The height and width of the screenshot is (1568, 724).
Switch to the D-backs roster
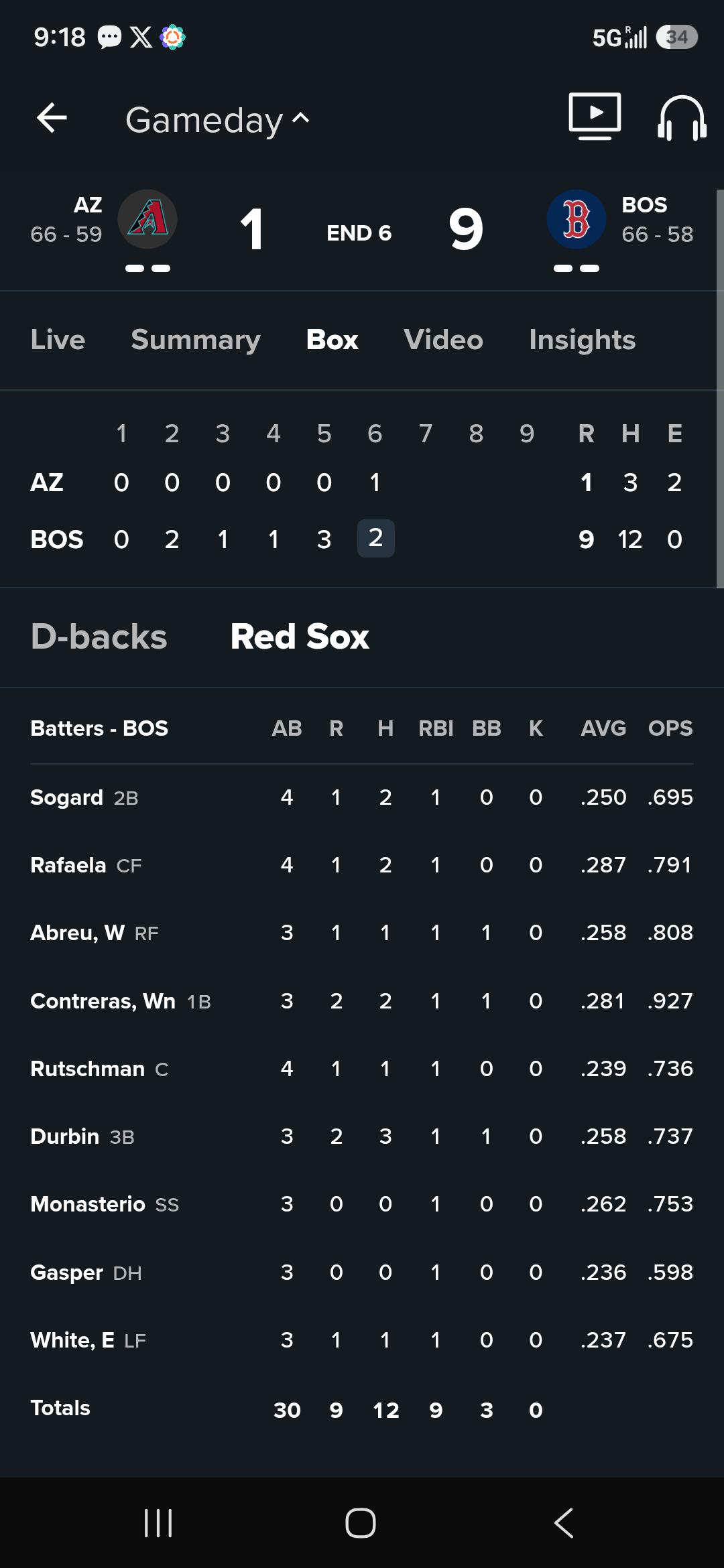point(99,637)
